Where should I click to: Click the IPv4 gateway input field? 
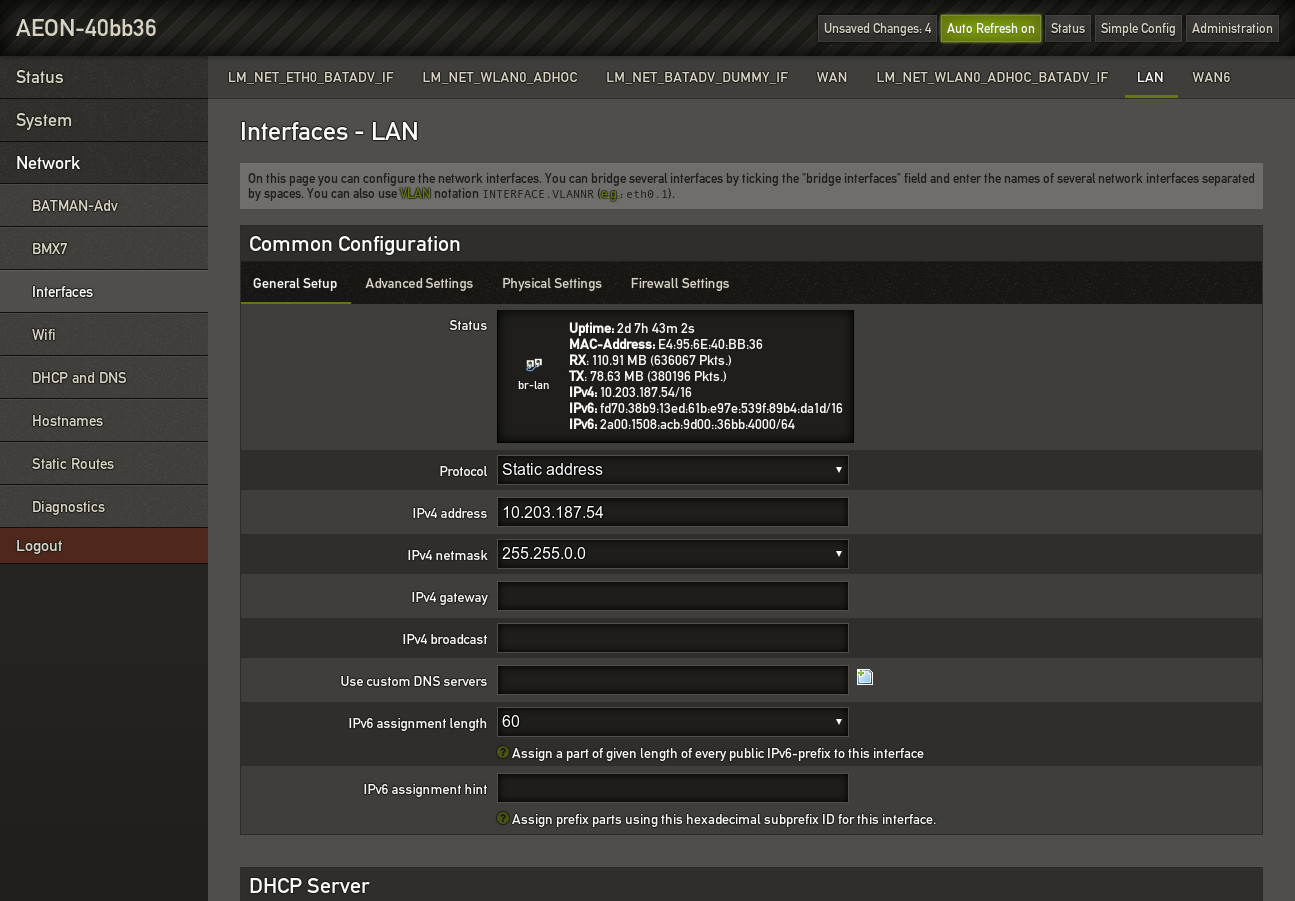(x=672, y=597)
